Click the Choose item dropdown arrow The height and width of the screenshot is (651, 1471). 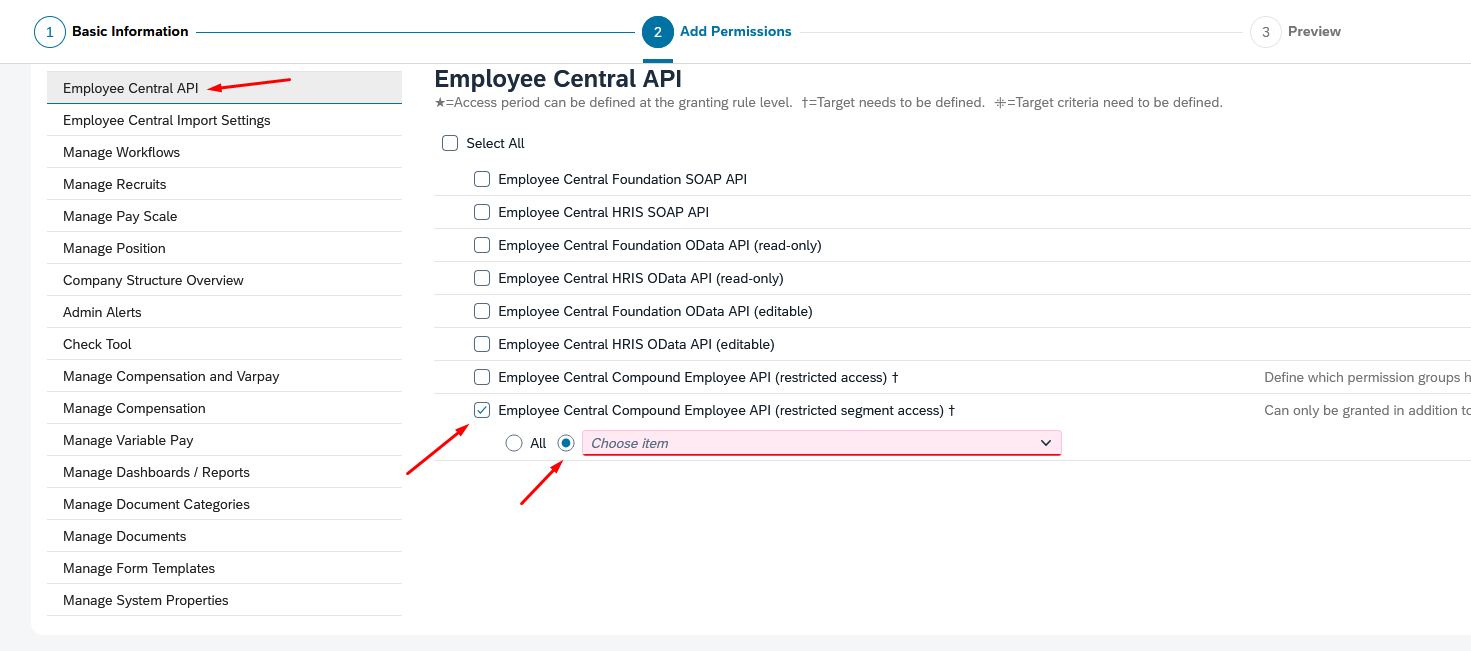coord(1046,443)
